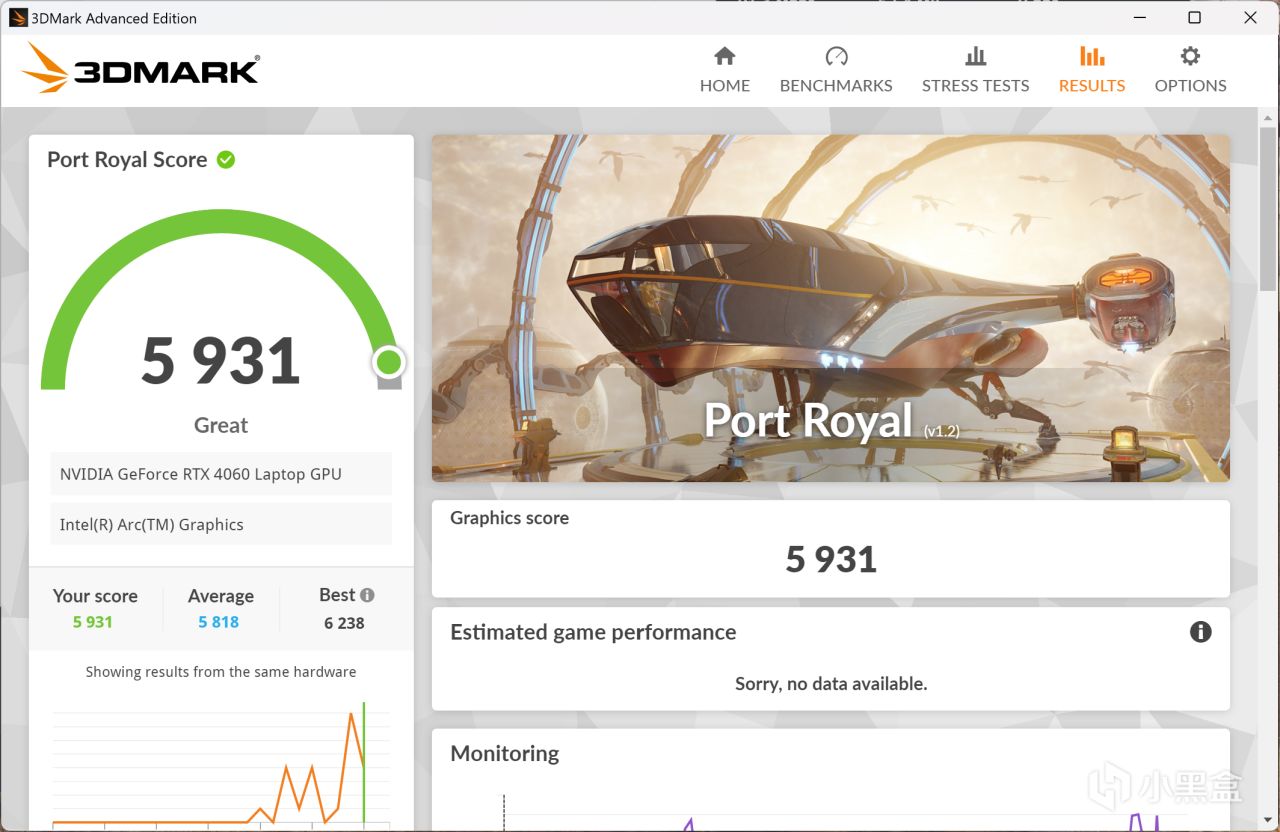
Task: Click the Port Royal benchmark banner image
Action: 831,308
